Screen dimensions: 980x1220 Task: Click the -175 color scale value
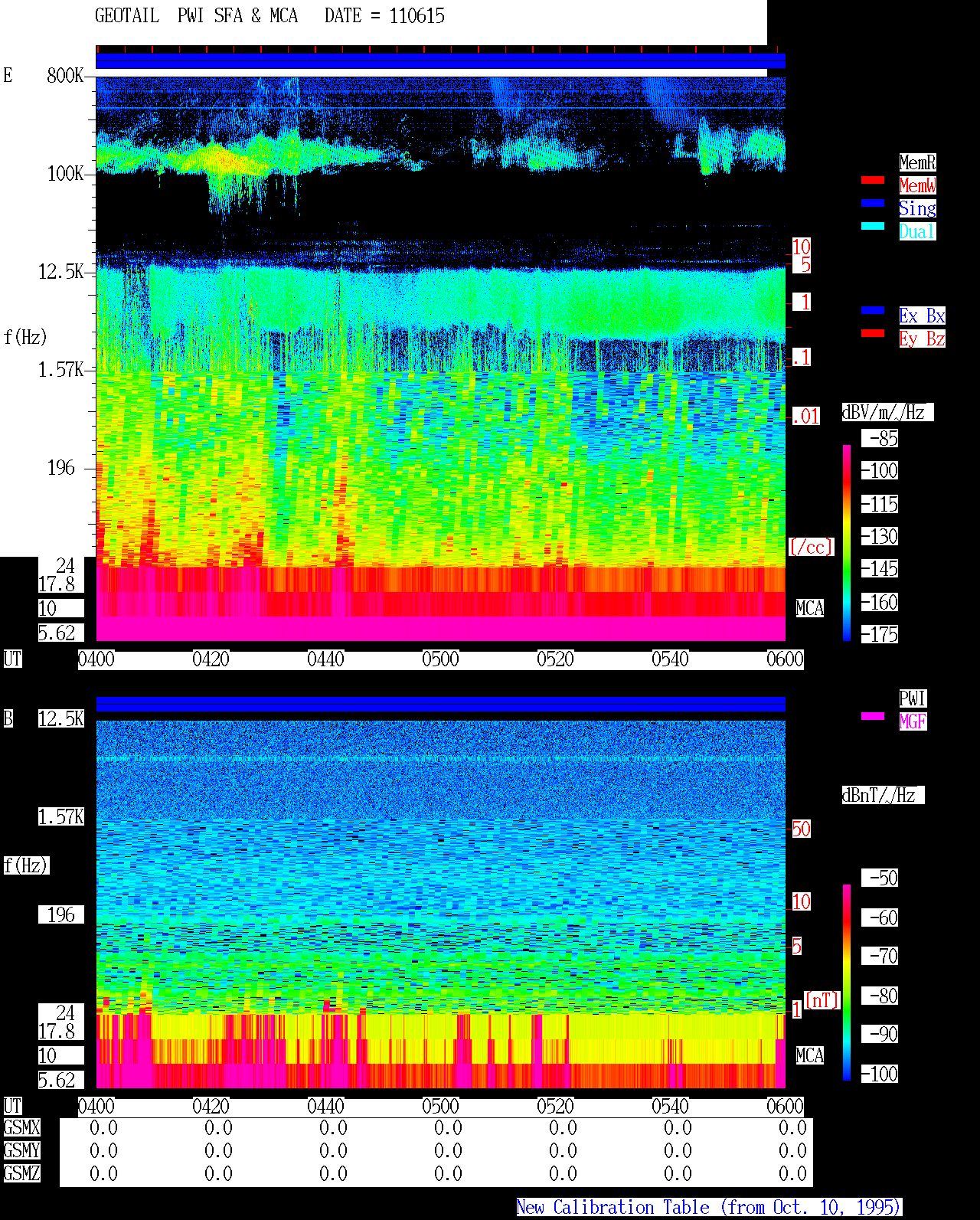pos(880,634)
